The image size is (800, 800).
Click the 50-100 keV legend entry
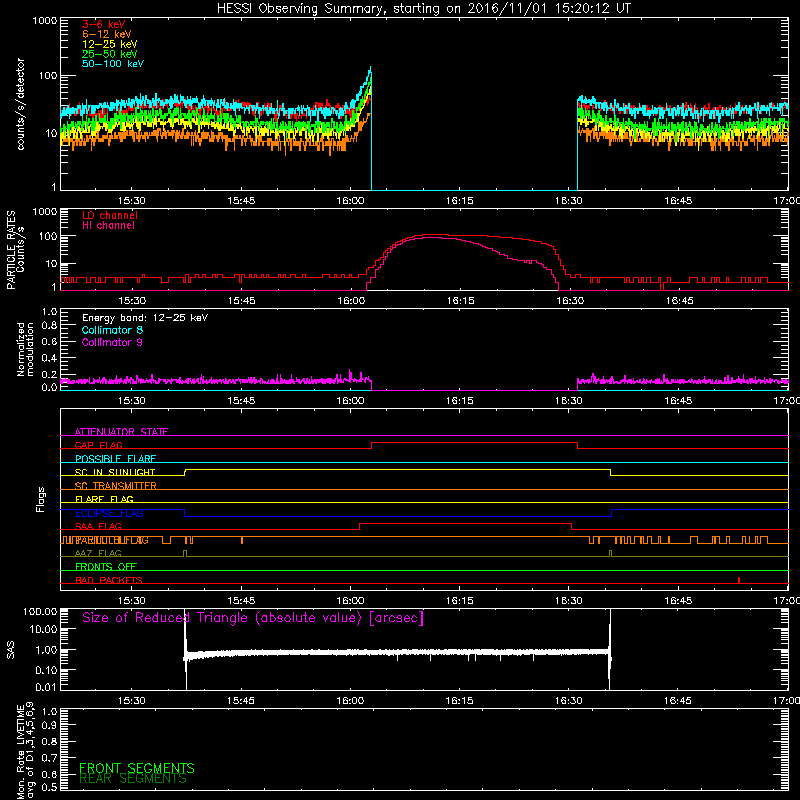[112, 64]
